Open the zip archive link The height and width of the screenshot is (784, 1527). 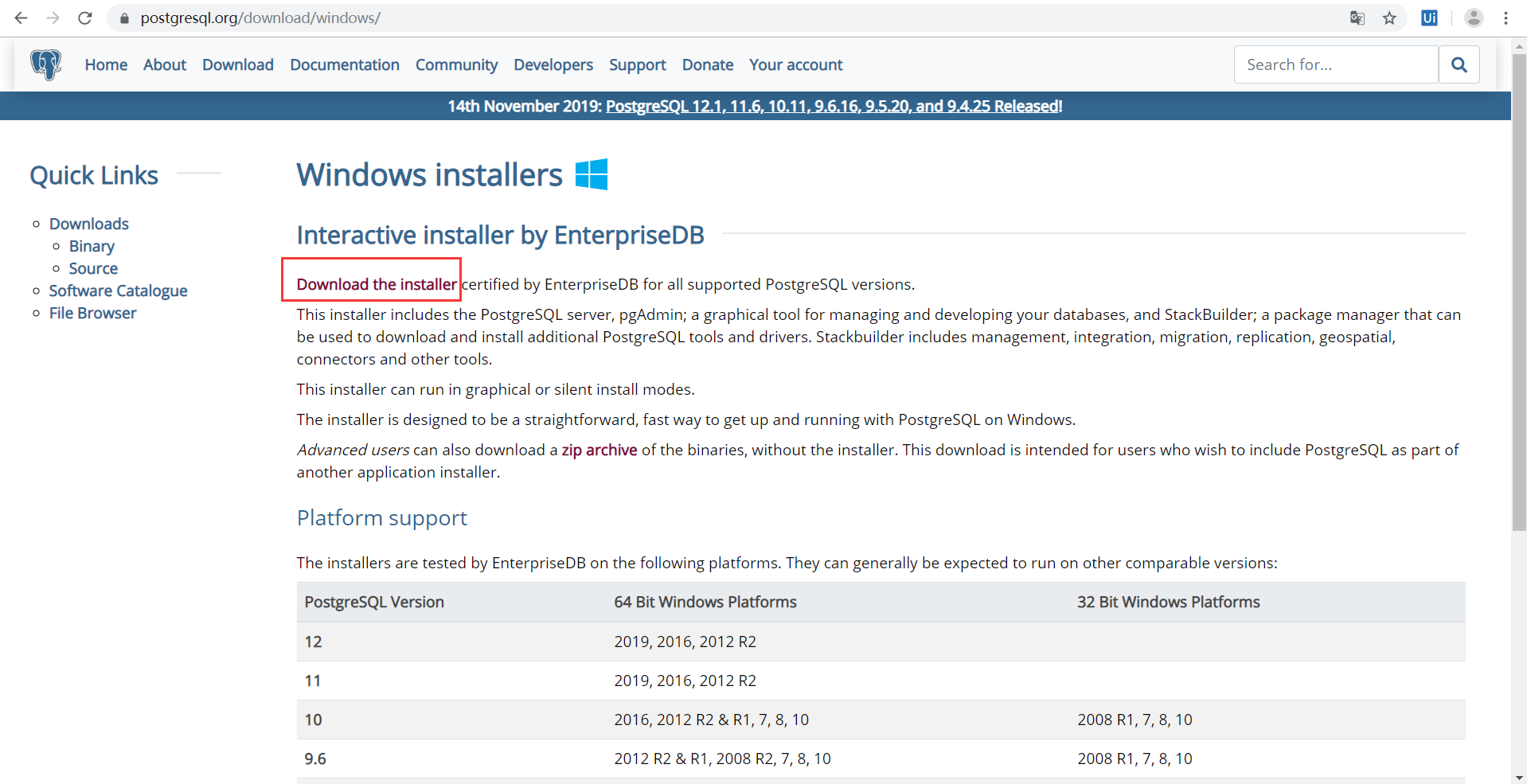tap(599, 450)
